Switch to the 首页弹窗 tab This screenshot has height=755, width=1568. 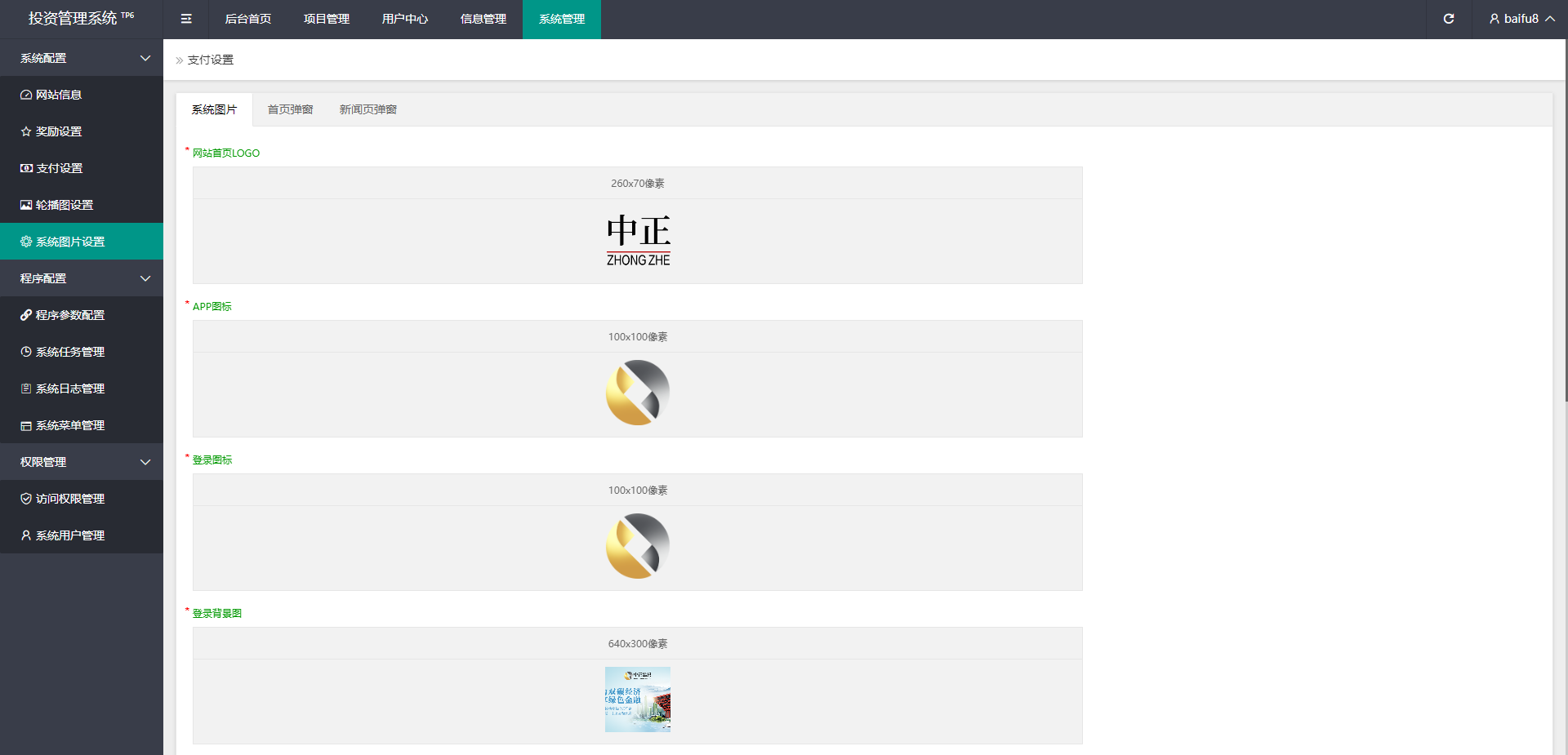click(290, 109)
